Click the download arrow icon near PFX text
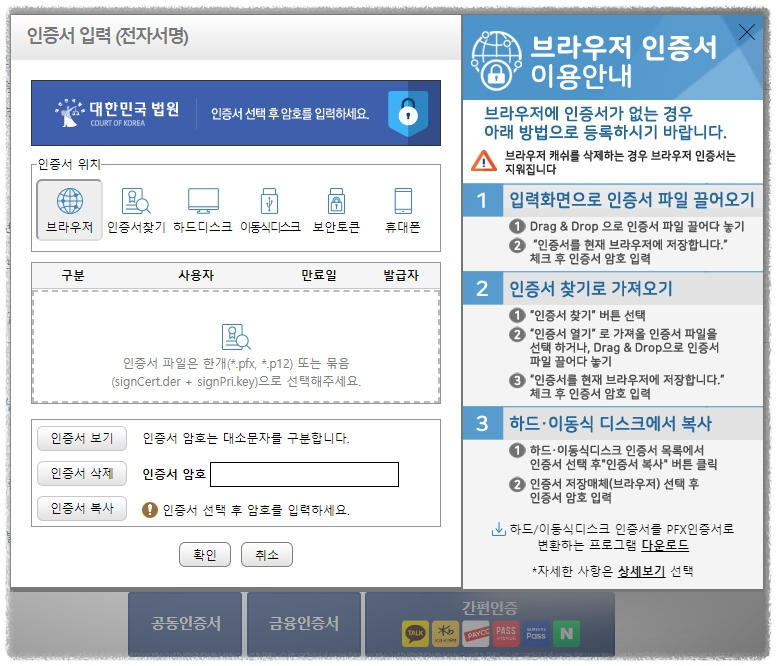The height and width of the screenshot is (666, 777). (498, 530)
